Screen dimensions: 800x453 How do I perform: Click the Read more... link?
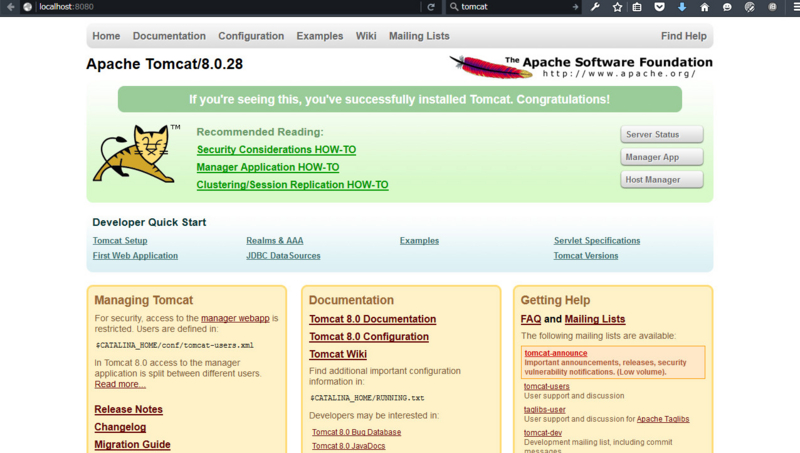coord(120,384)
